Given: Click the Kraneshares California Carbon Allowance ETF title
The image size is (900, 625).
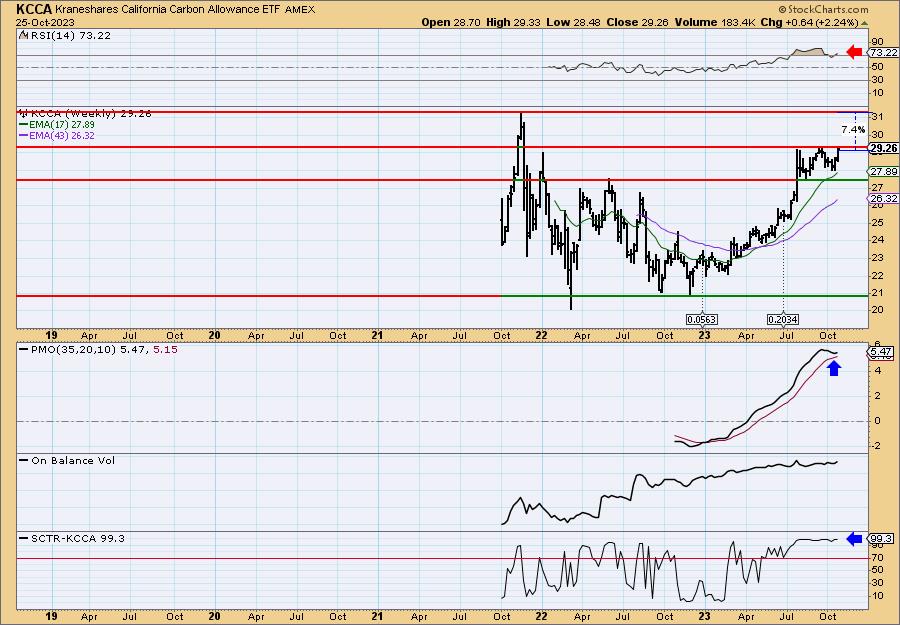Looking at the screenshot, I should pos(168,10).
